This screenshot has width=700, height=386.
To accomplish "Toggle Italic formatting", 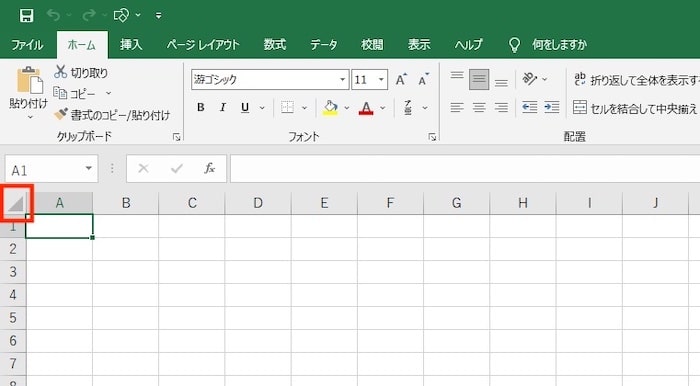I will tap(223, 108).
